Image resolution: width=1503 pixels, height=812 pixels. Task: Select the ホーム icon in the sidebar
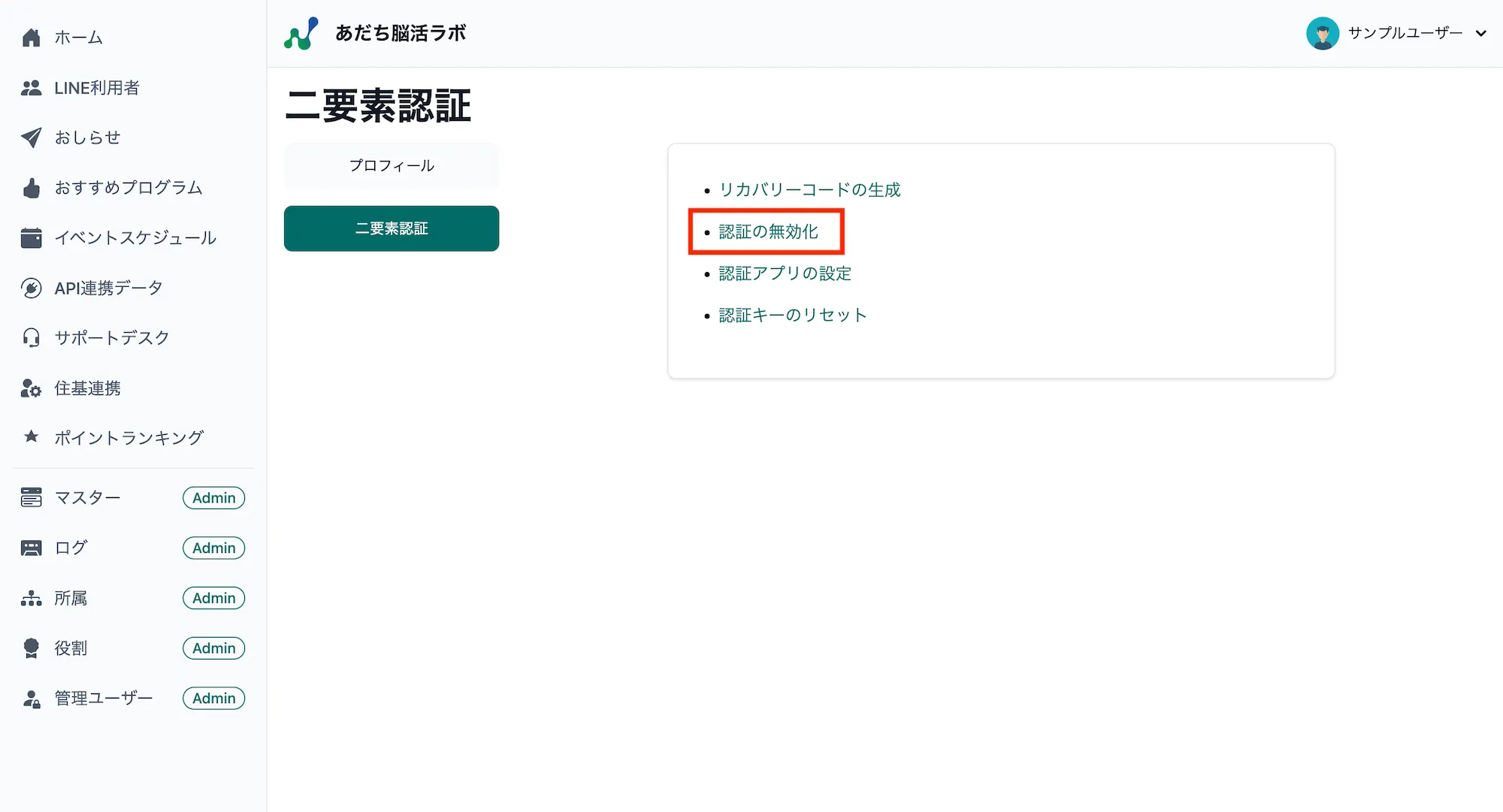coord(31,36)
